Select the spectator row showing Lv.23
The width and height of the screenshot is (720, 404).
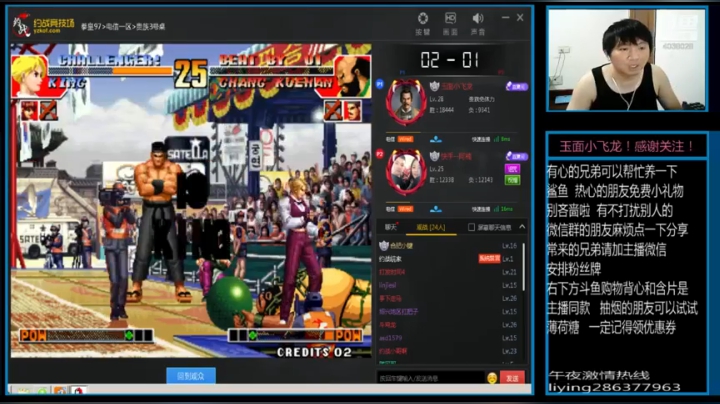tap(448, 351)
